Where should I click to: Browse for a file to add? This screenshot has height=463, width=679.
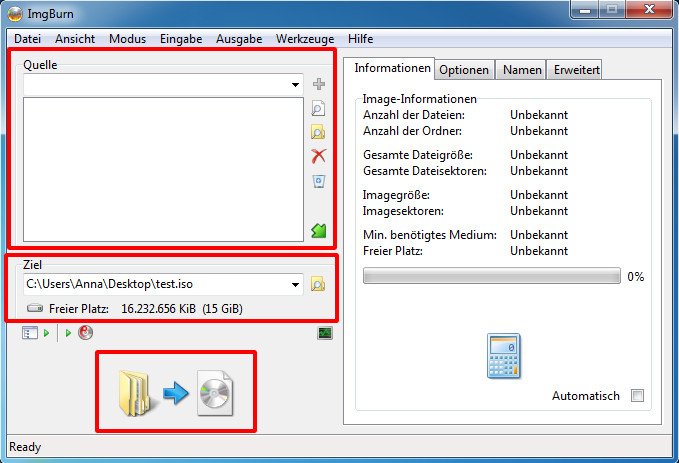pos(319,109)
